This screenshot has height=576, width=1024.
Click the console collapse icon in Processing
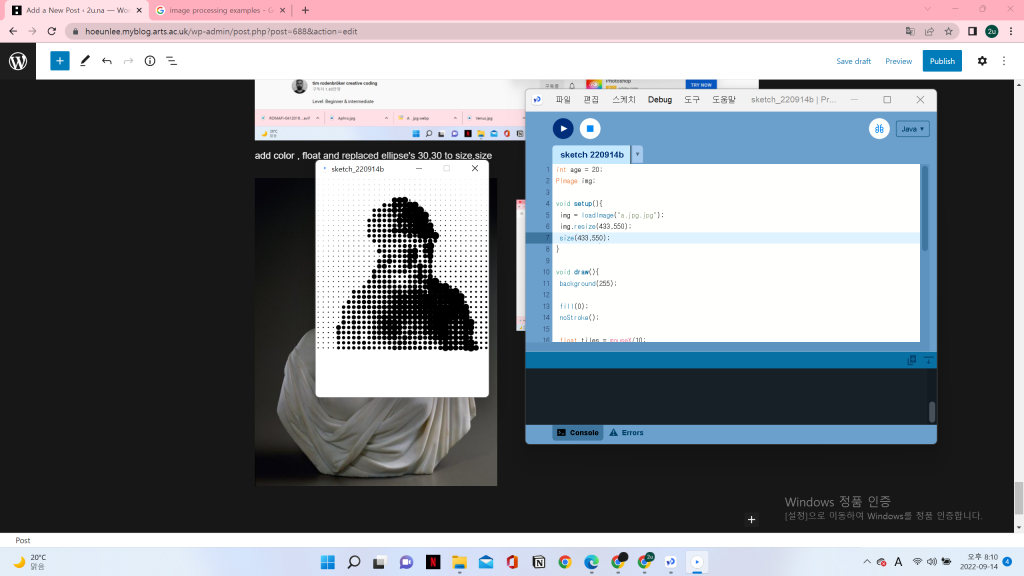[x=928, y=360]
